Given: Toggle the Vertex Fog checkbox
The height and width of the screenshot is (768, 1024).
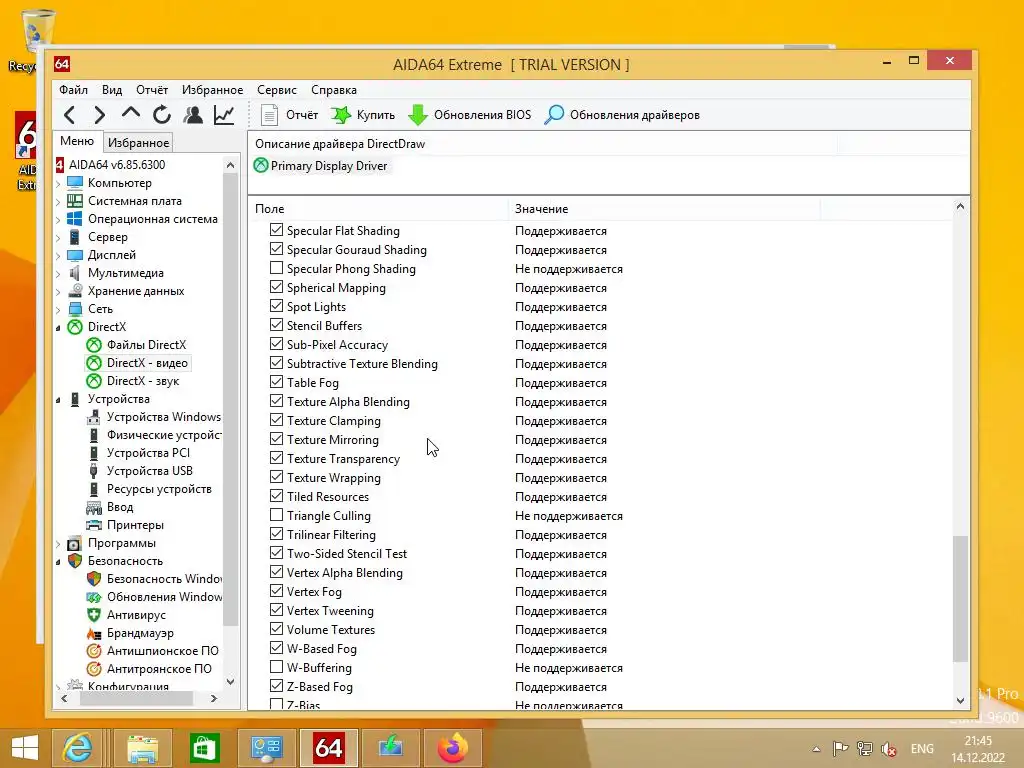Looking at the screenshot, I should point(276,590).
